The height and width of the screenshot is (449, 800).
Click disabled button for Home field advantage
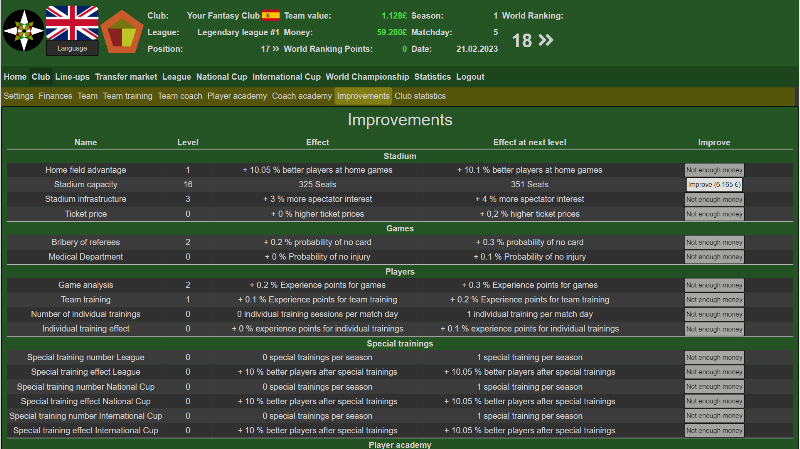714,170
